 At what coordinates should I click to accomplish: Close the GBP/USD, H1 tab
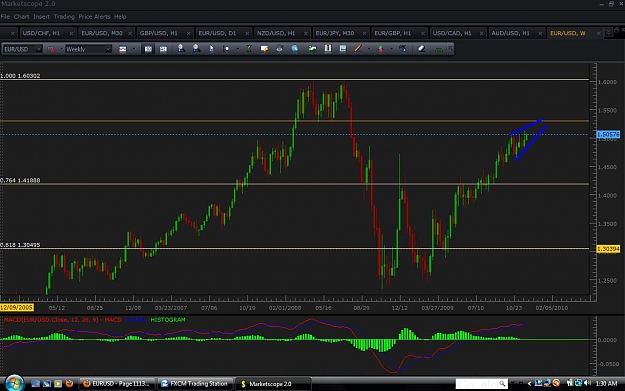click(189, 33)
